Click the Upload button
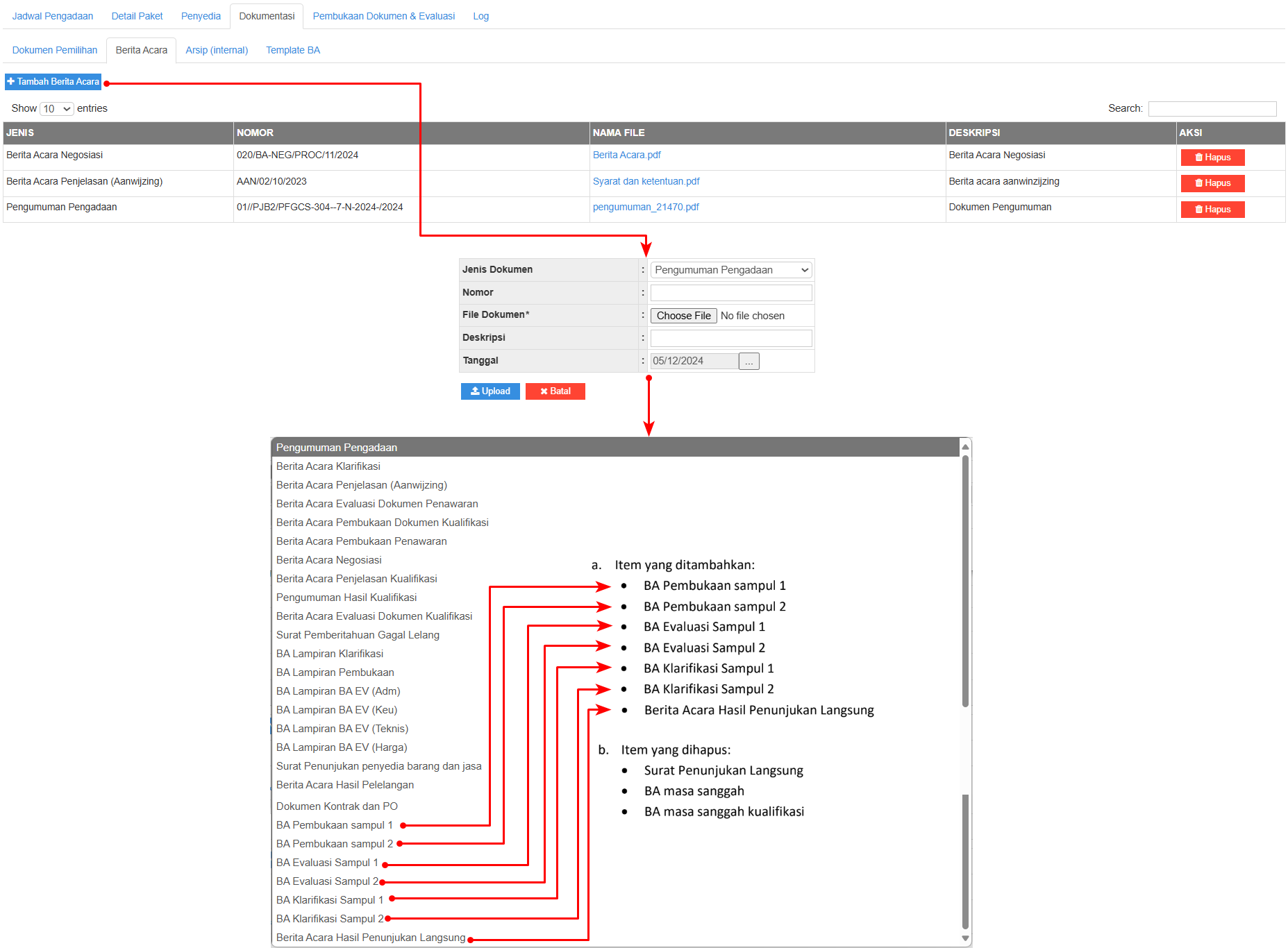 [490, 391]
